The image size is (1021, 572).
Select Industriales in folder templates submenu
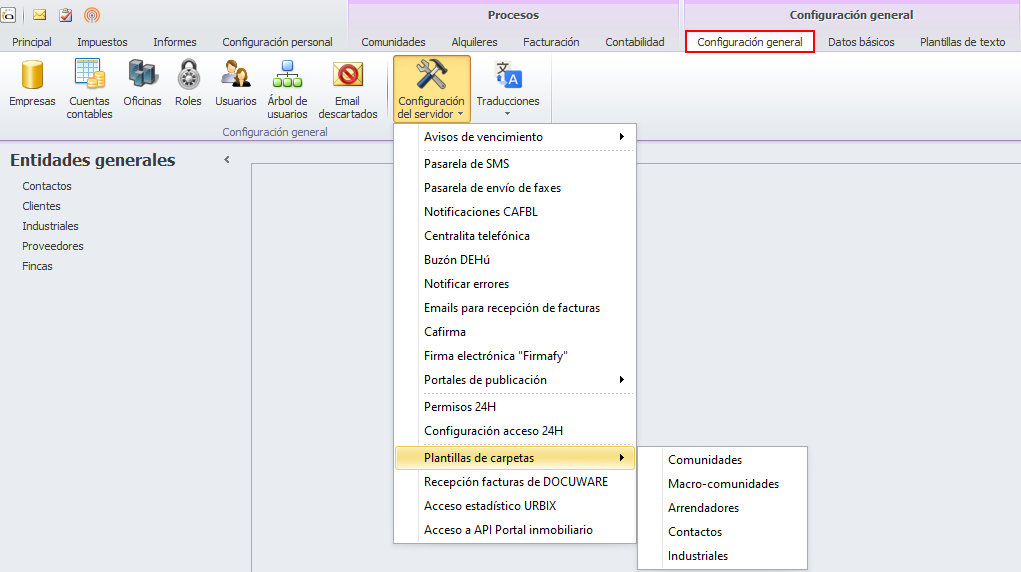tap(723, 556)
